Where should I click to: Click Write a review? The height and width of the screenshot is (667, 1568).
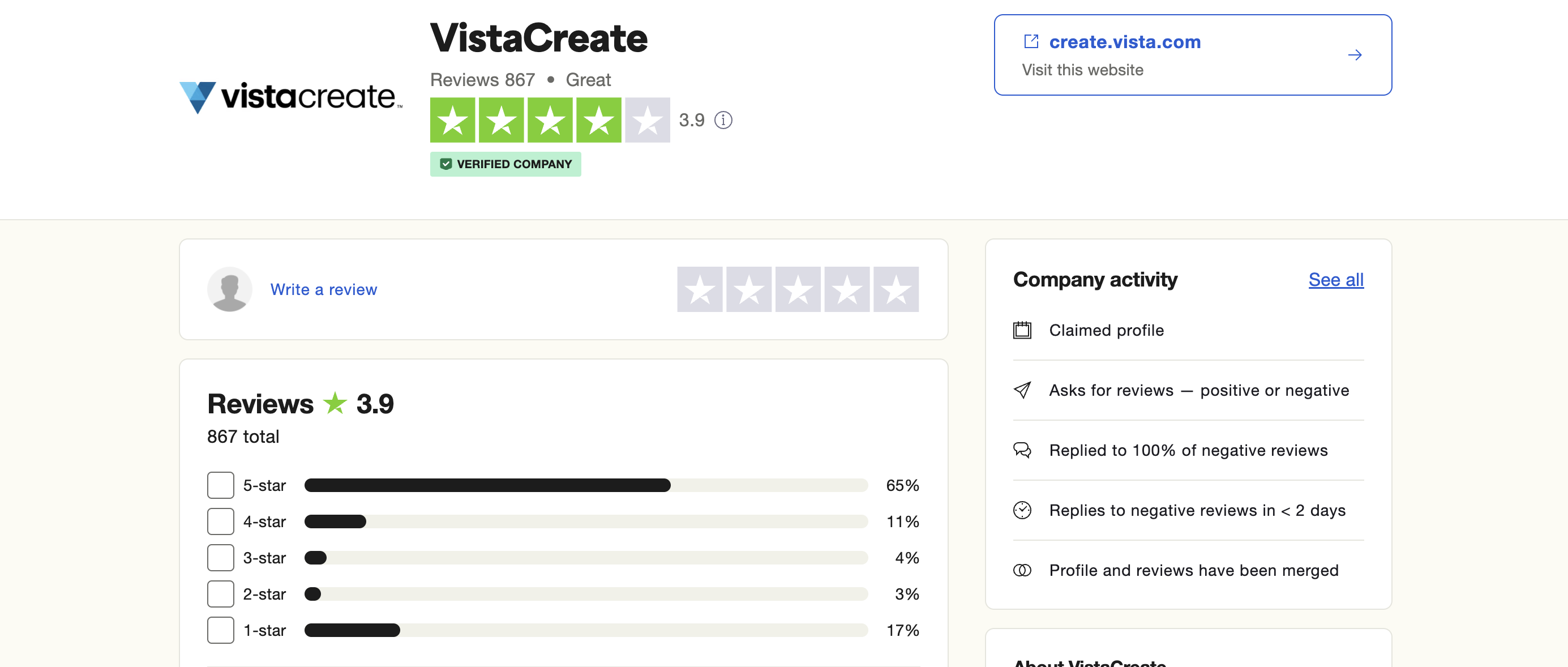pos(324,289)
